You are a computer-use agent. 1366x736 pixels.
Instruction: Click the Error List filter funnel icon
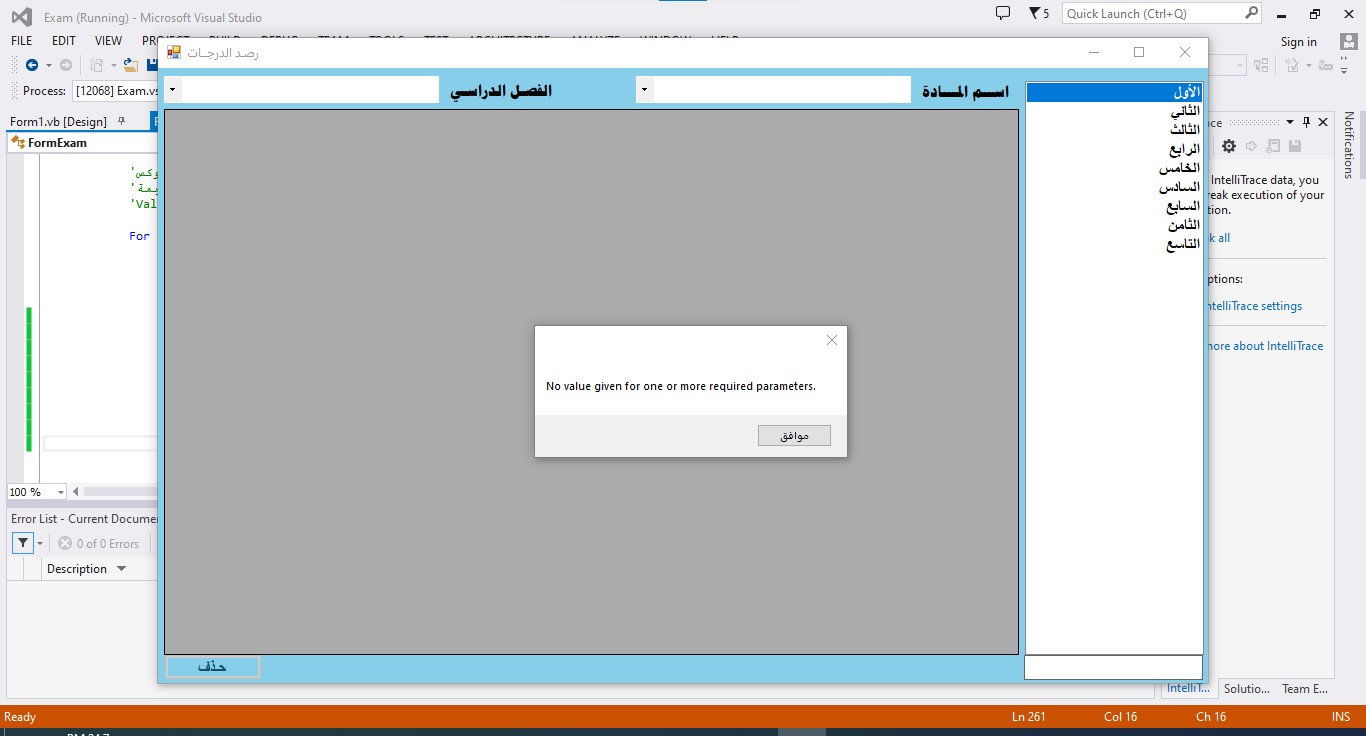(22, 544)
